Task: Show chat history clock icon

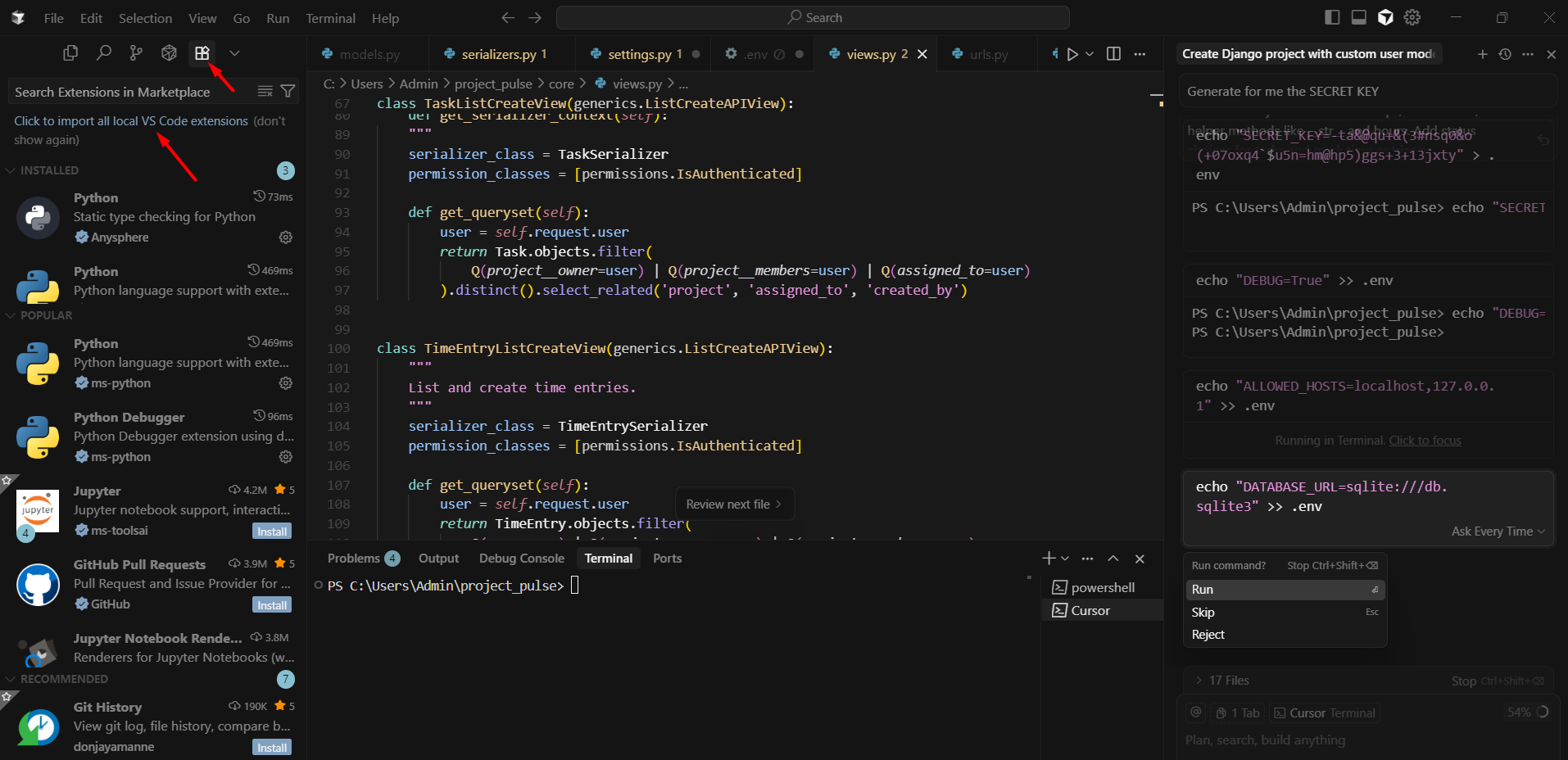Action: 1505,54
